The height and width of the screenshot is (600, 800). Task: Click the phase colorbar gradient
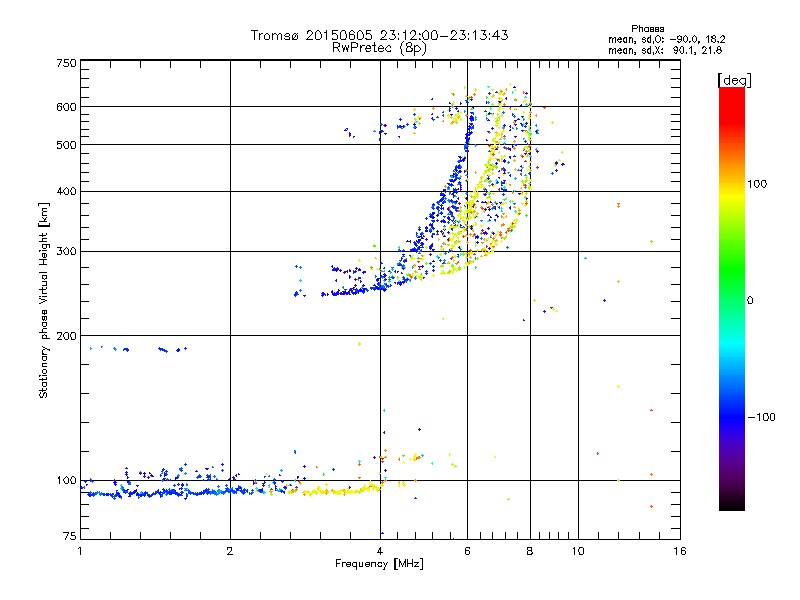tap(732, 299)
